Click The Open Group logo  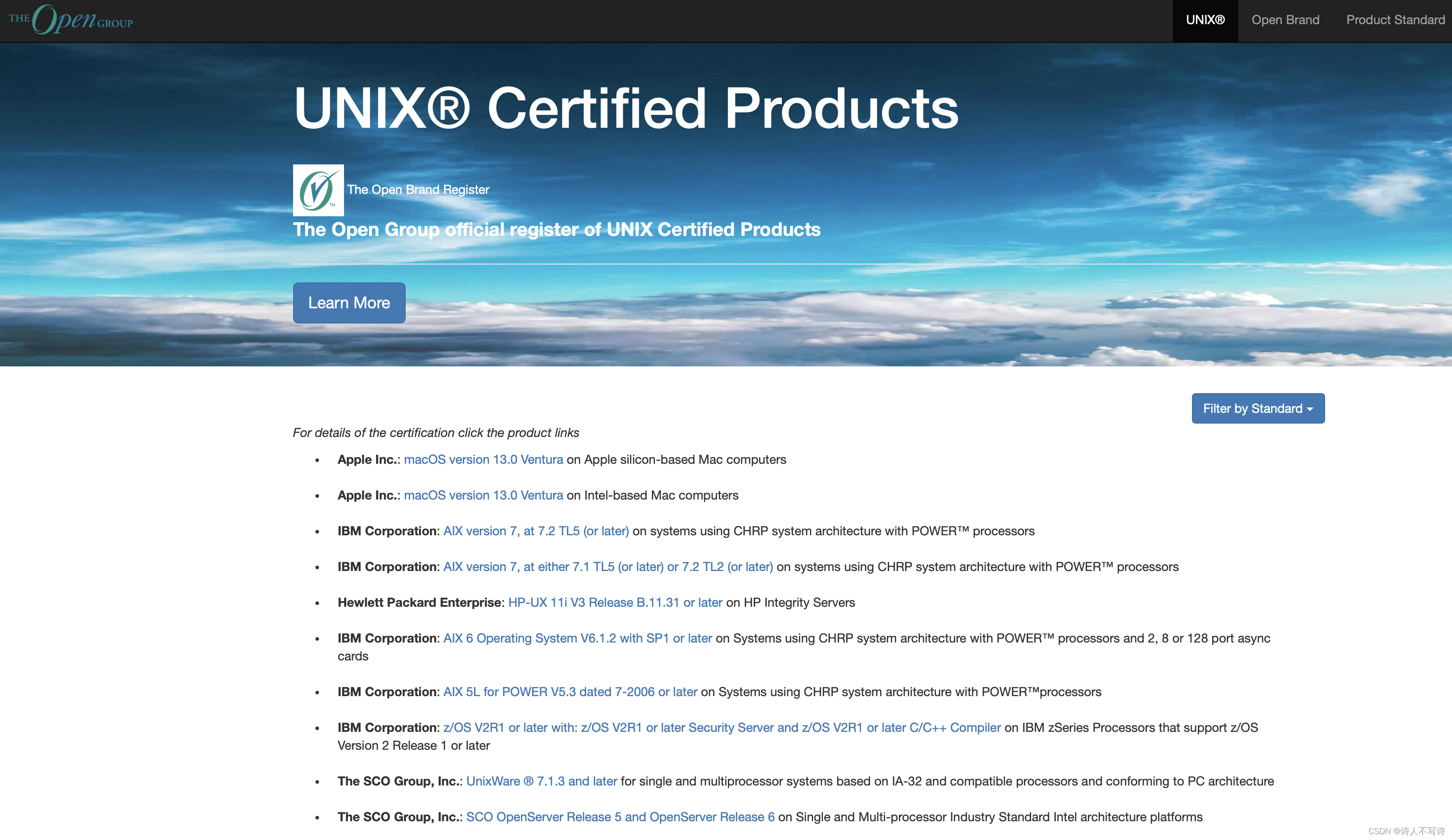tap(70, 20)
